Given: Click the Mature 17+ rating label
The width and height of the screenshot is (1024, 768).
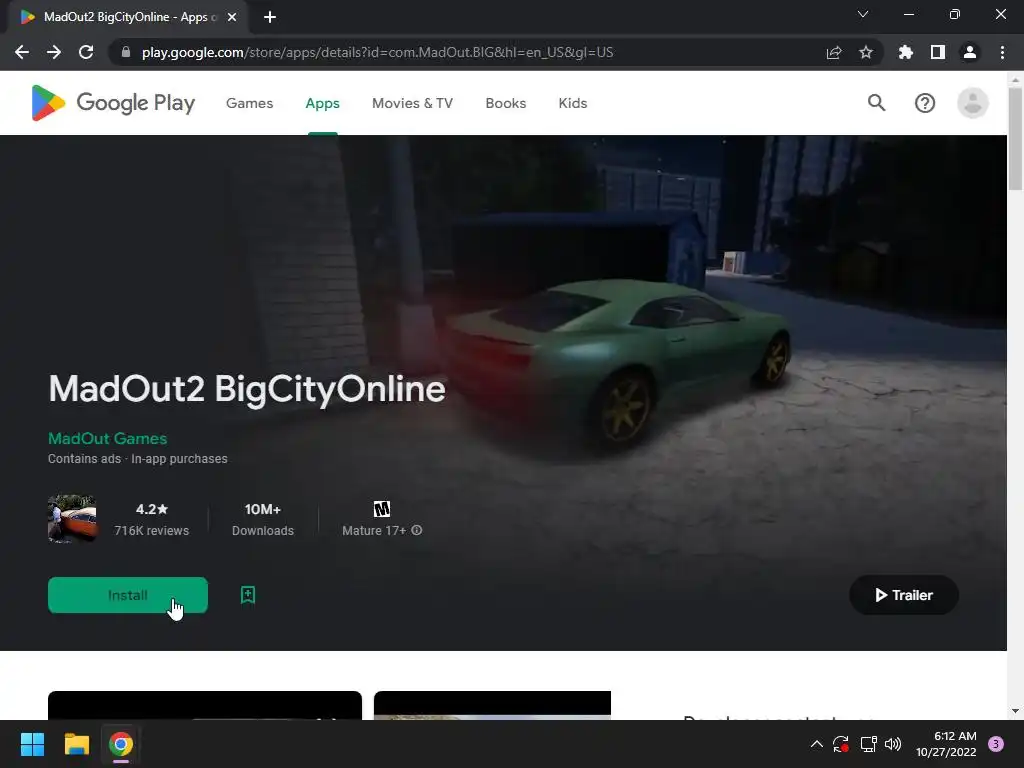Looking at the screenshot, I should coord(374,530).
